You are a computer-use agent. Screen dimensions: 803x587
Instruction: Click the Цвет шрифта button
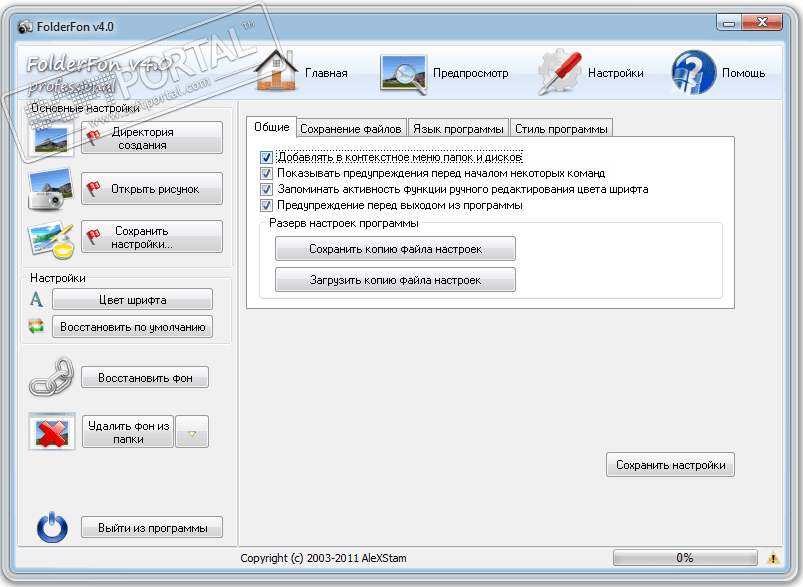pyautogui.click(x=133, y=300)
